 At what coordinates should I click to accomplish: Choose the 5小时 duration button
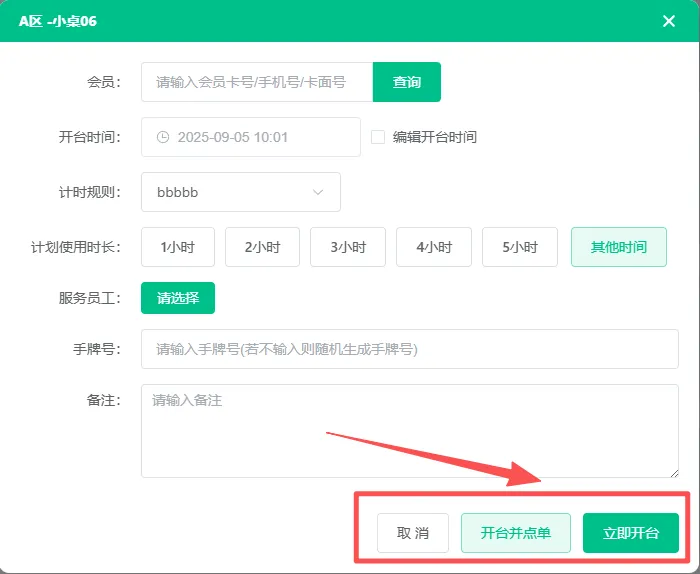[519, 247]
